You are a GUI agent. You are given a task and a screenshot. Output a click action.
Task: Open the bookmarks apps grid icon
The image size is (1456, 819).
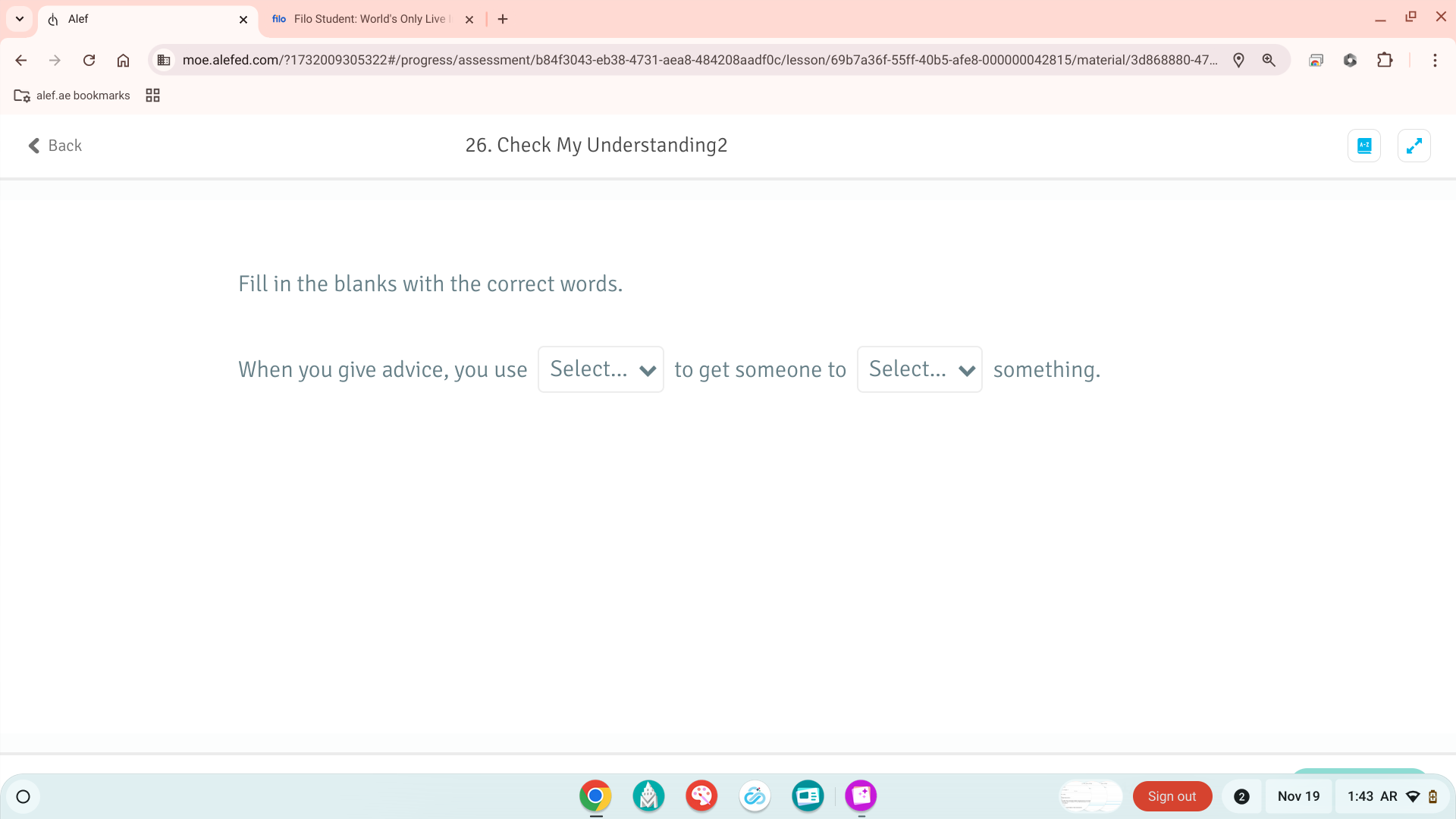152,96
